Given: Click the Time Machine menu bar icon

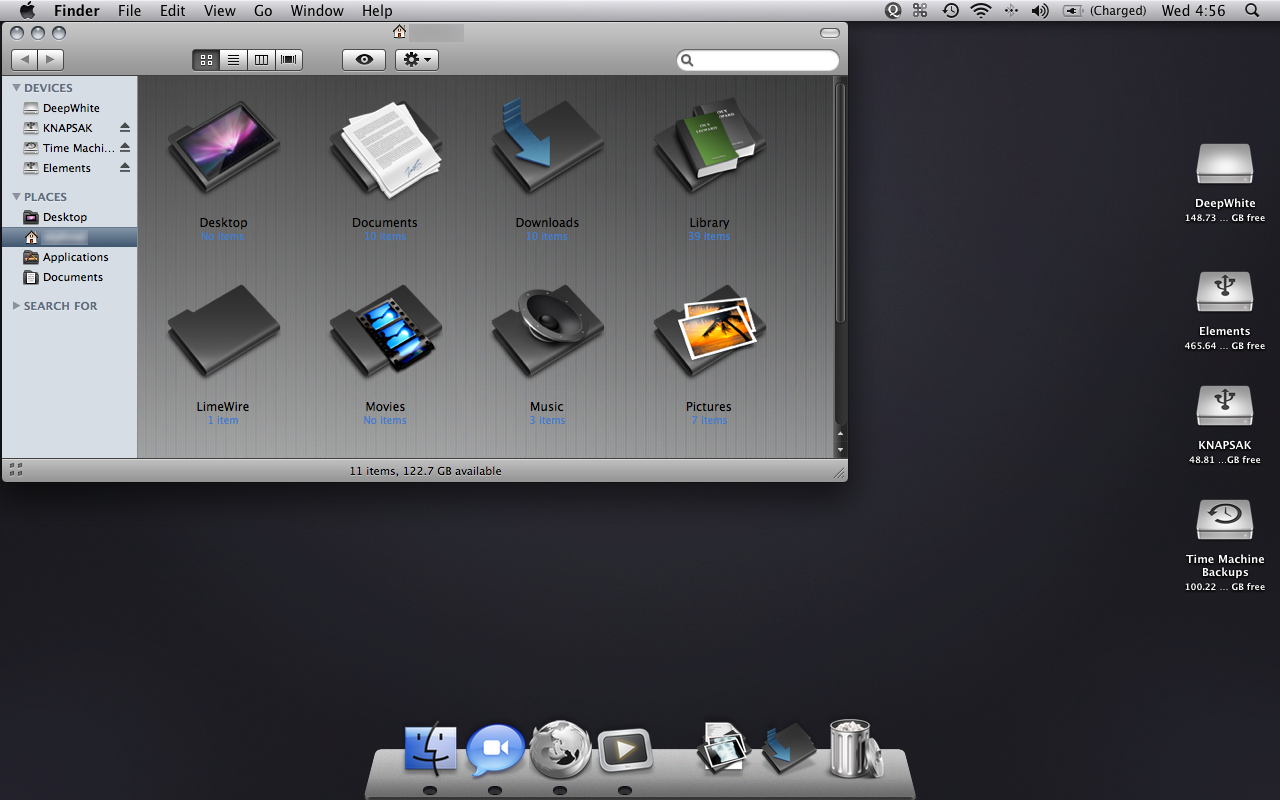Looking at the screenshot, I should point(950,11).
